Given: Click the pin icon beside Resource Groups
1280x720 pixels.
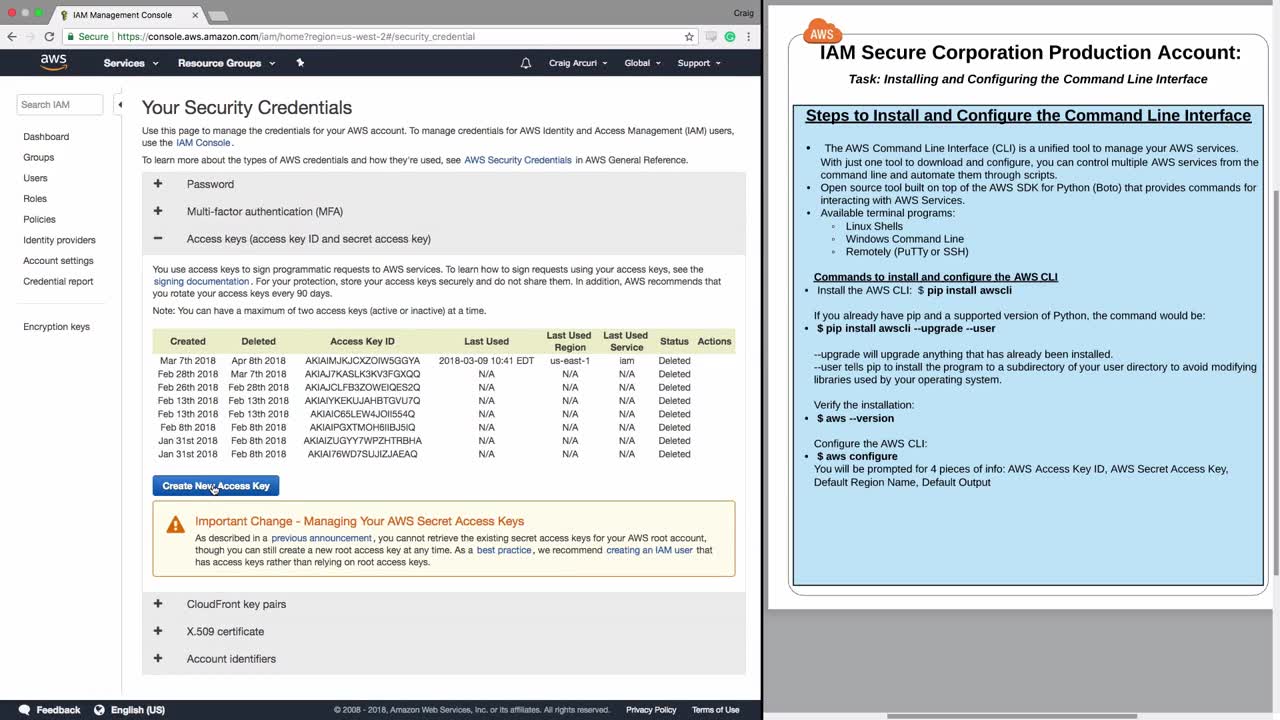Looking at the screenshot, I should click(300, 63).
